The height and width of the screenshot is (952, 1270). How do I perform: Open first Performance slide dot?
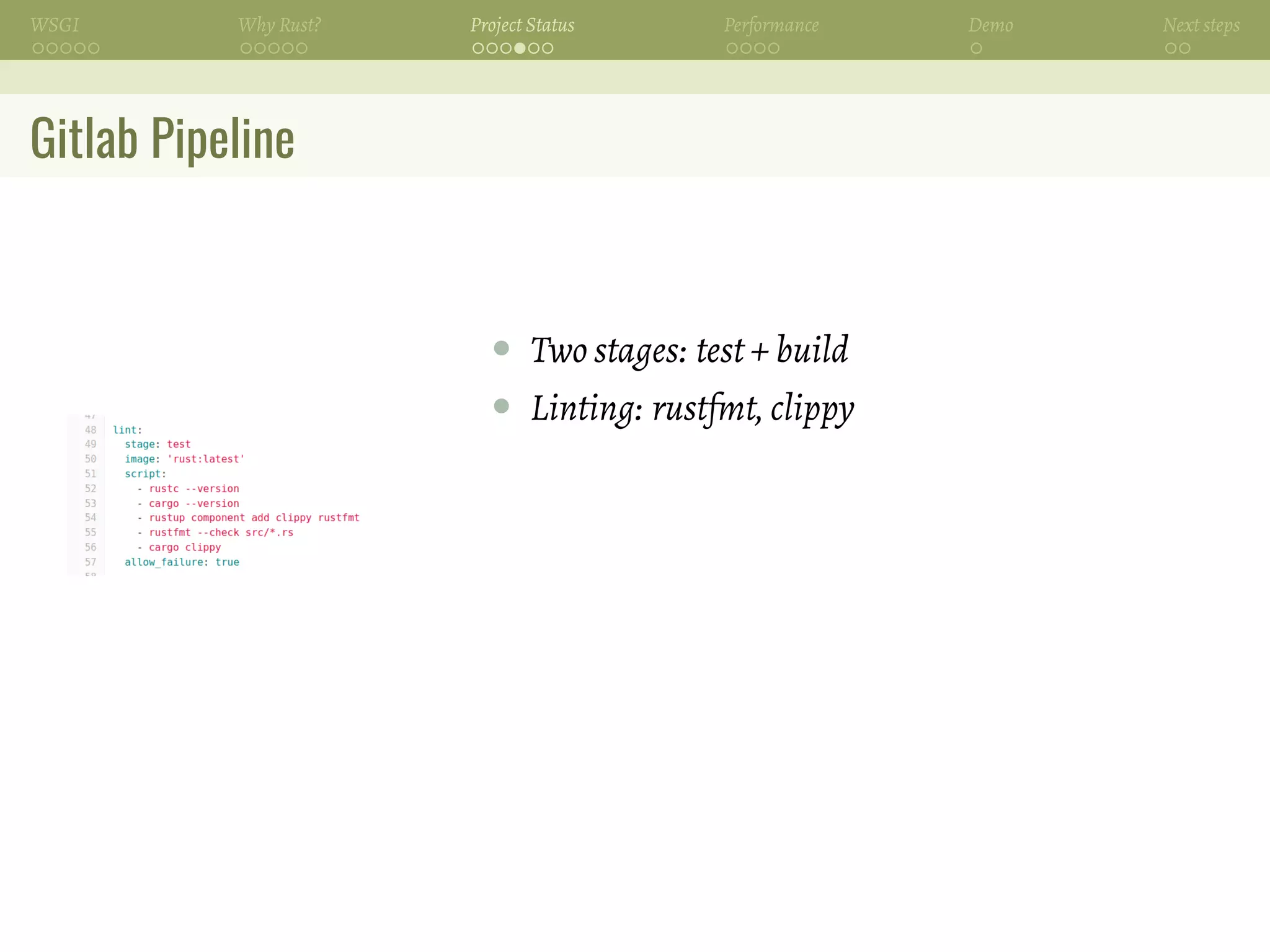coord(732,48)
